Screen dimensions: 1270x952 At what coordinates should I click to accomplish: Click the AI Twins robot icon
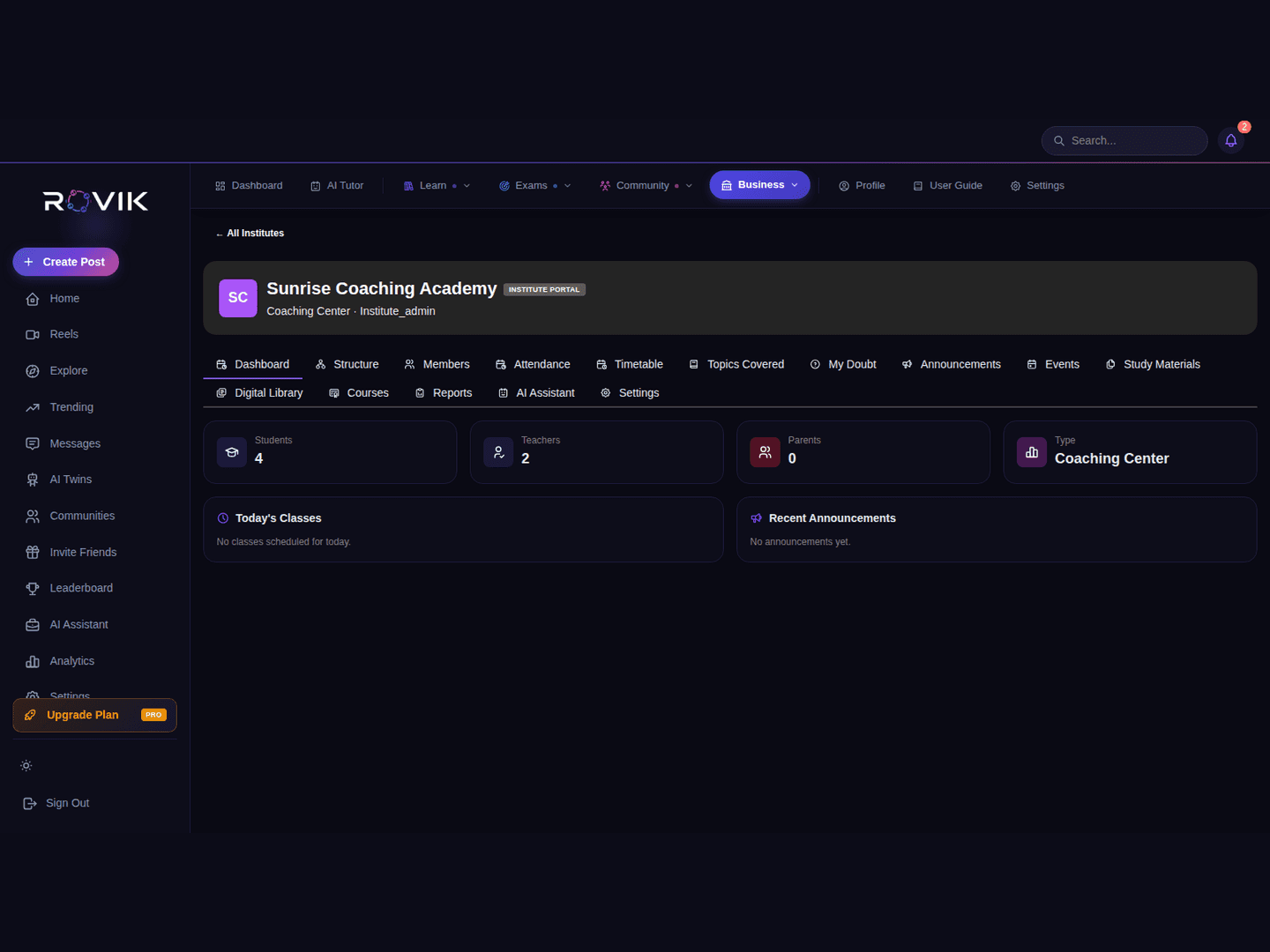click(x=33, y=480)
